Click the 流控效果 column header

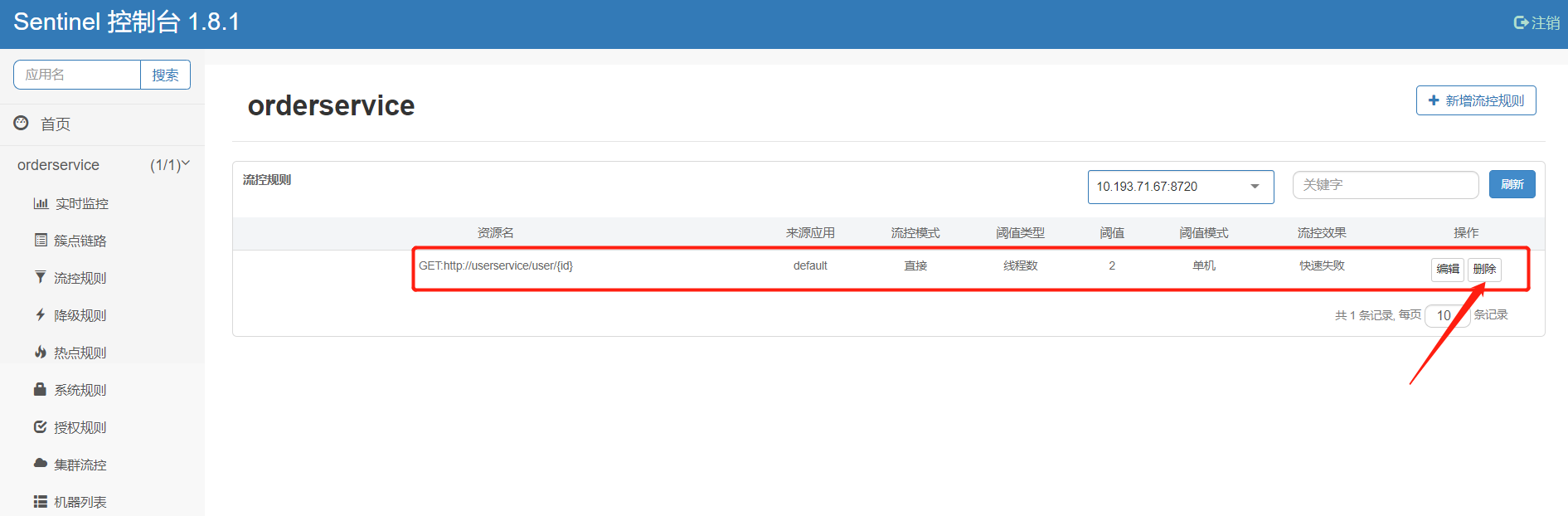point(1322,233)
